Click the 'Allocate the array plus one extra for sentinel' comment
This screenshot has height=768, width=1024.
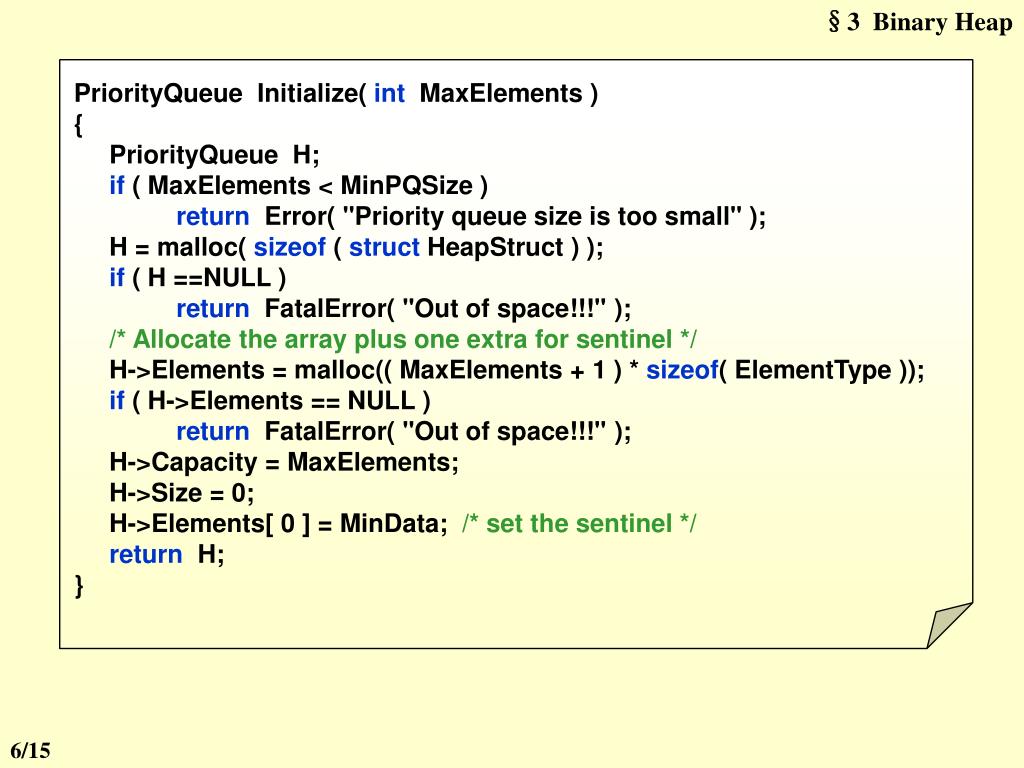click(403, 340)
